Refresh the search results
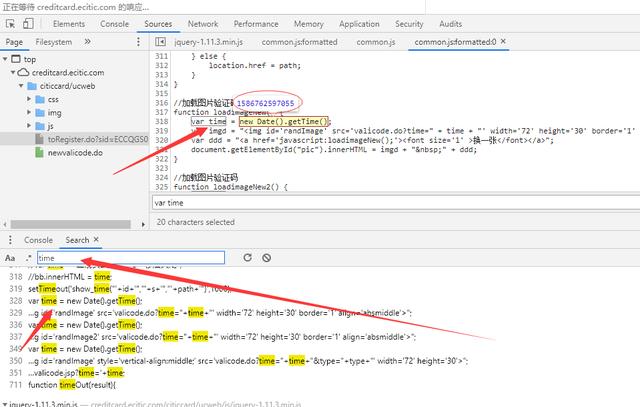Viewport: 640px width, 407px height. (247, 258)
